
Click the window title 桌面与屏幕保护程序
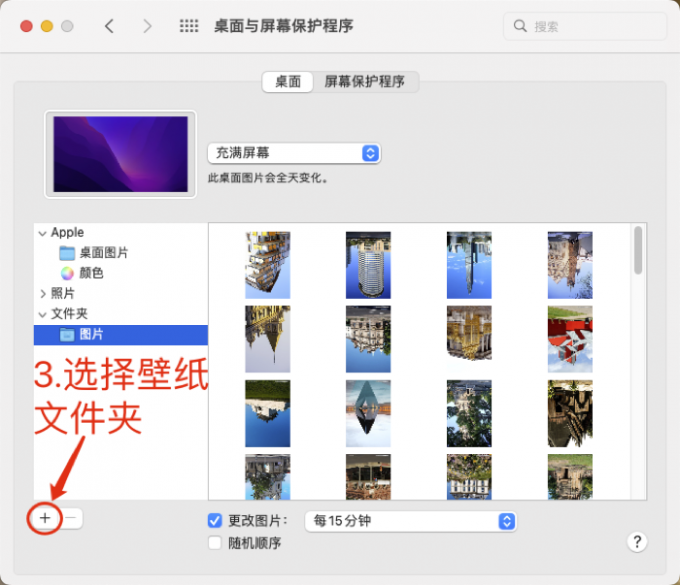coord(284,26)
